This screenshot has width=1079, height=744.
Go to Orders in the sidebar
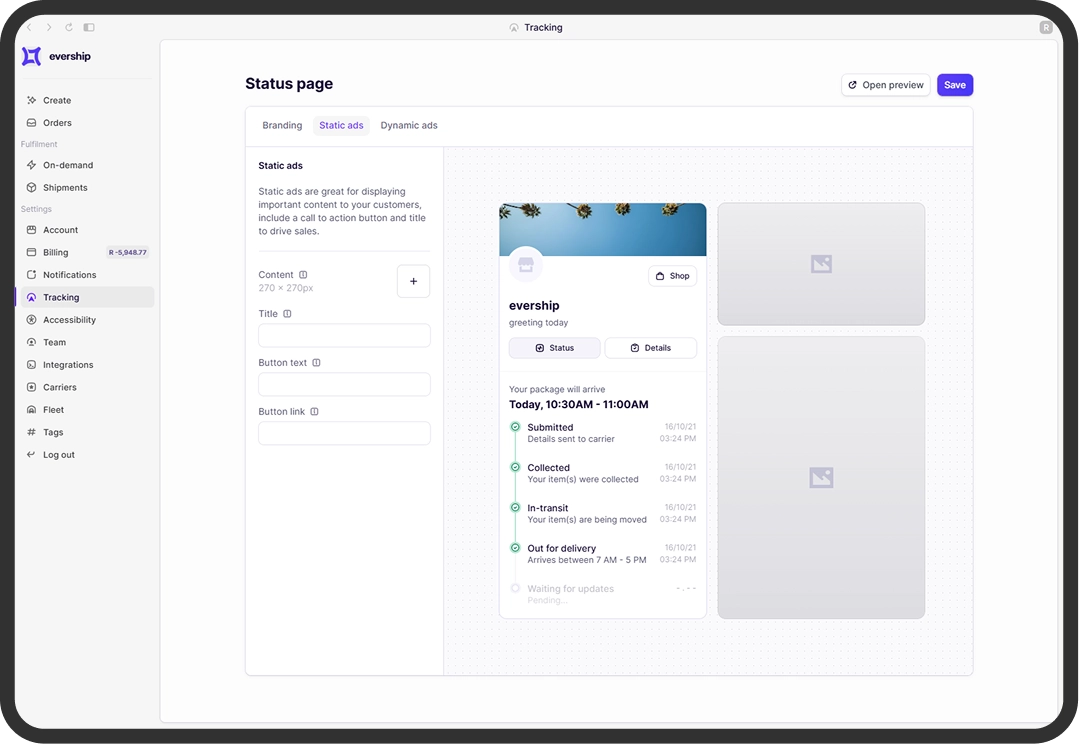click(x=57, y=123)
